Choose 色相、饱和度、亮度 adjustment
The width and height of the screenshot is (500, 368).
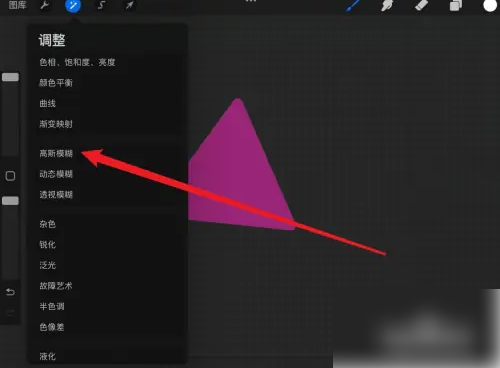point(77,62)
